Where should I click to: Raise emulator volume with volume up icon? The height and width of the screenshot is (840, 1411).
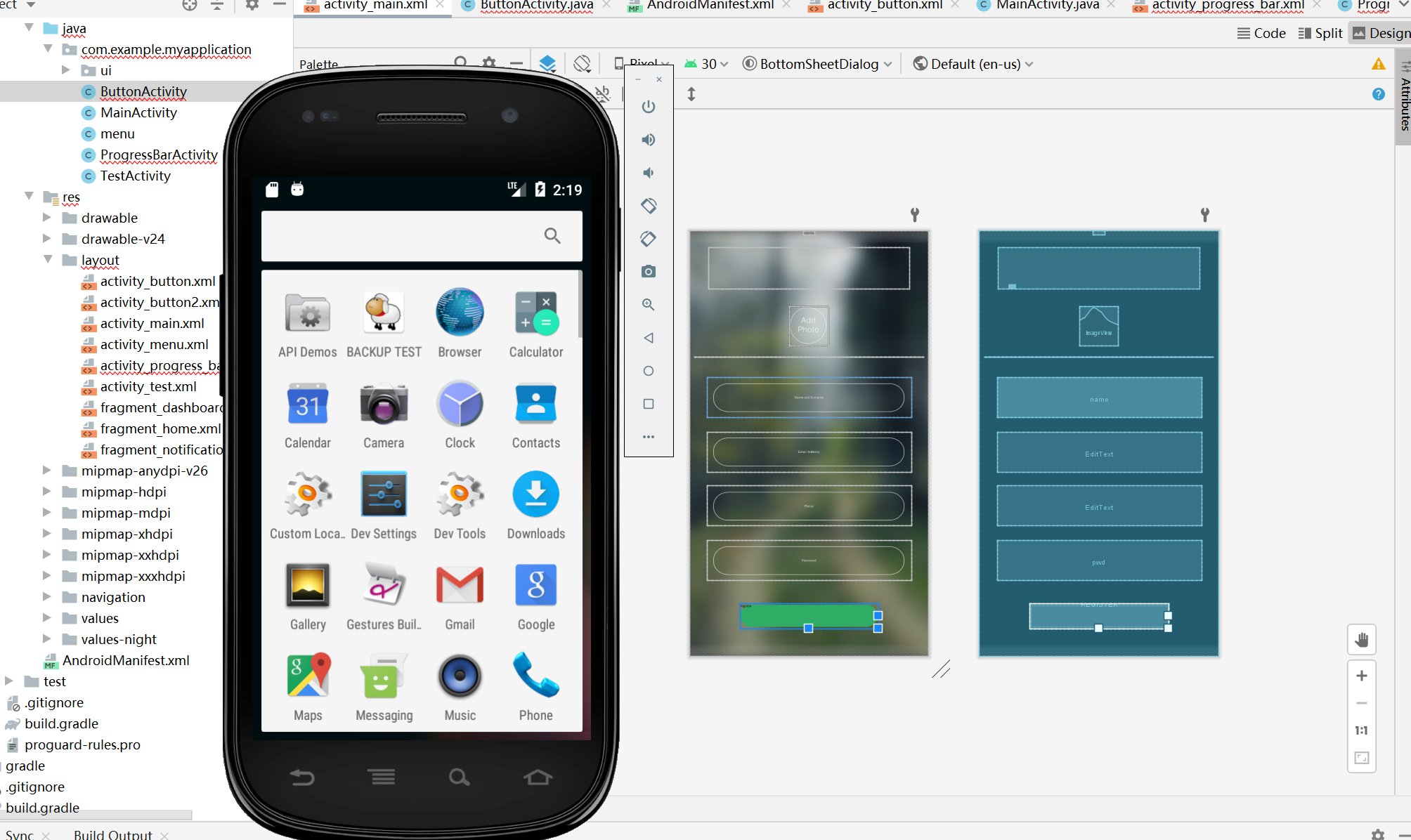coord(649,140)
